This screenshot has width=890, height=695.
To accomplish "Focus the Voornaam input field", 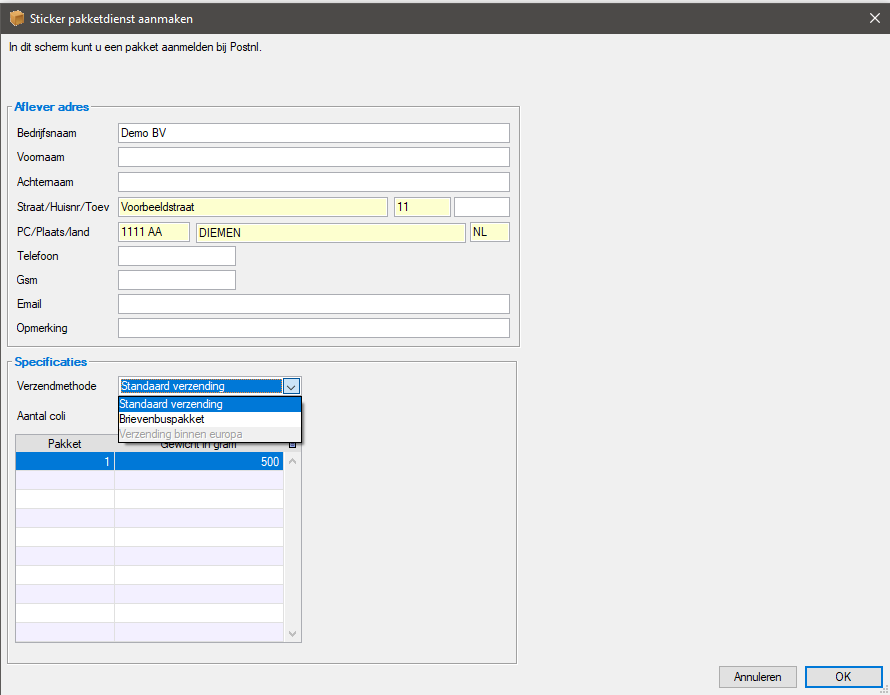I will point(313,157).
